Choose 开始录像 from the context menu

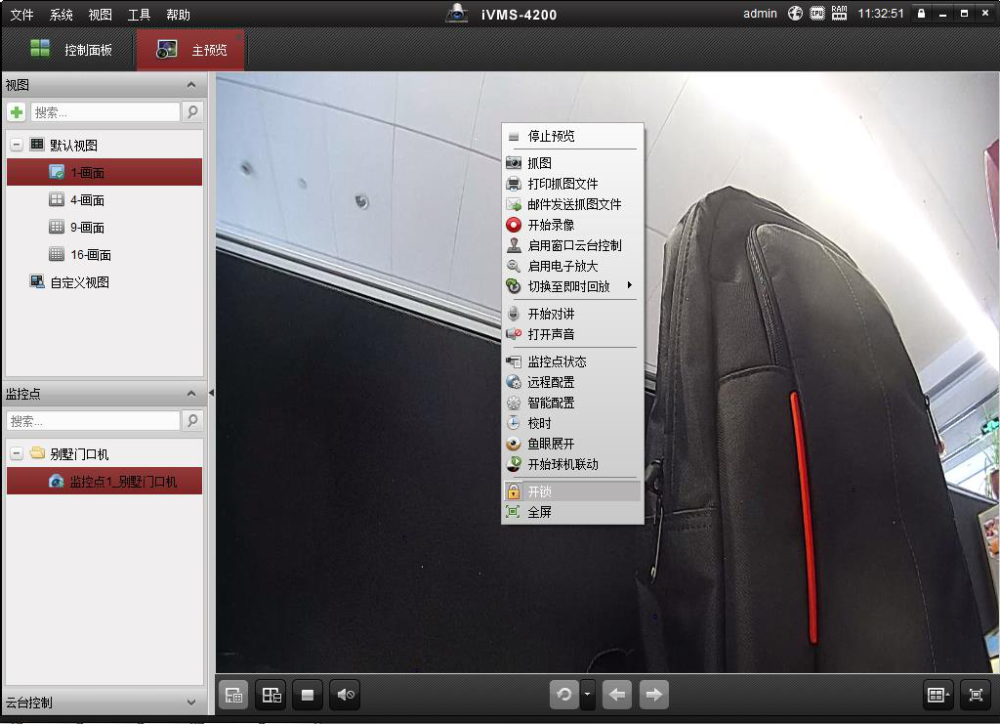click(x=572, y=225)
